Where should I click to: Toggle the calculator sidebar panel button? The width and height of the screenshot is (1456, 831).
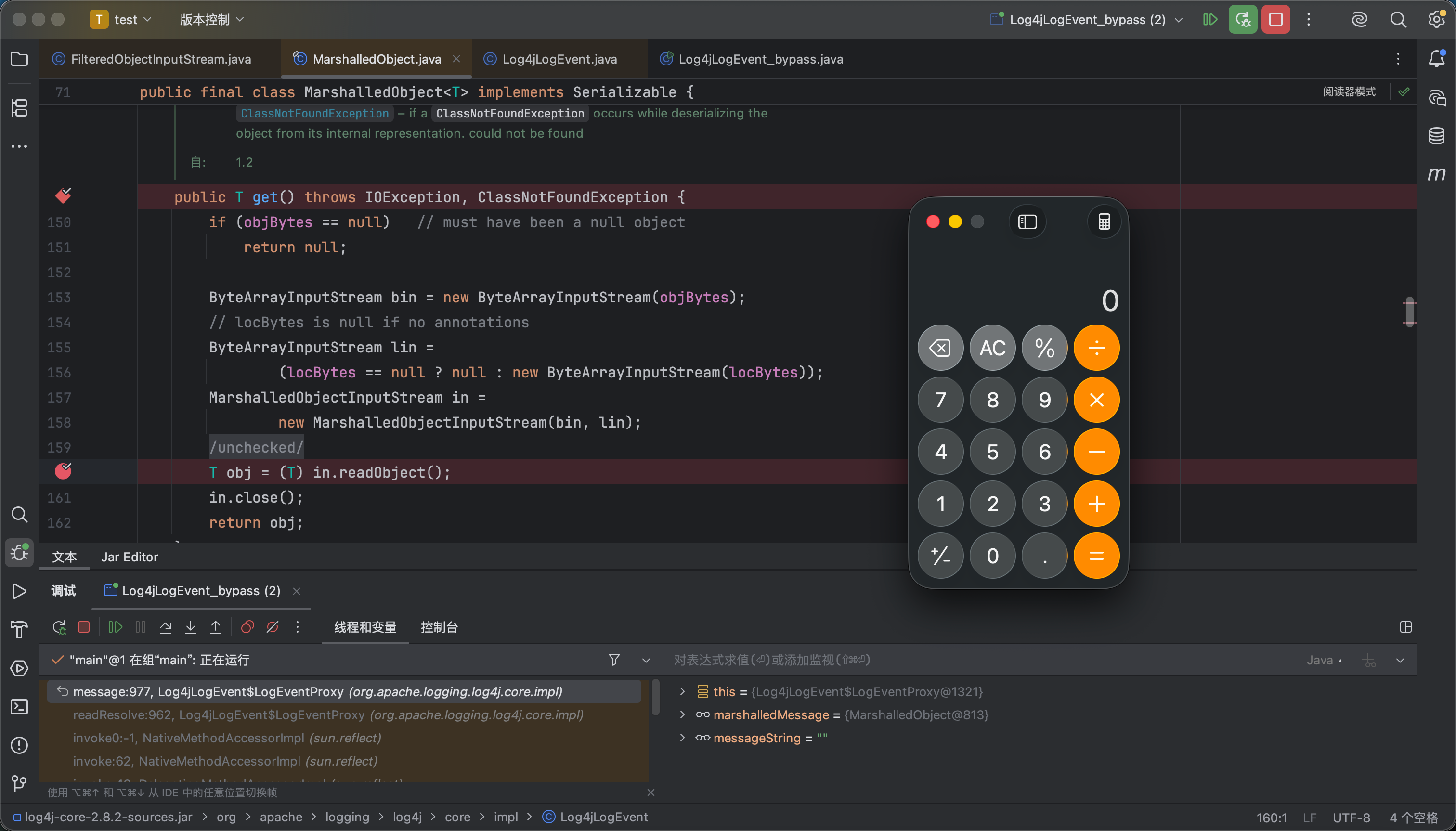pos(1027,221)
